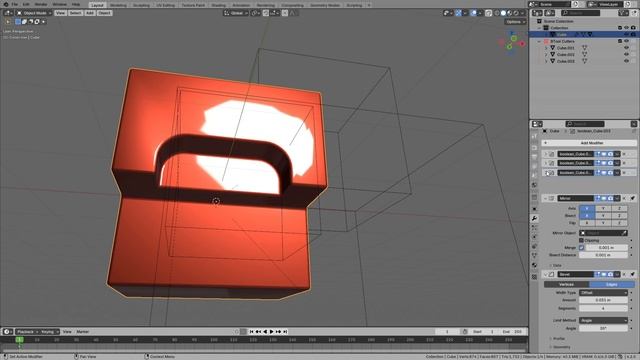The width and height of the screenshot is (640, 360).
Task: Open Bevel Limit Method dropdown
Action: point(603,320)
